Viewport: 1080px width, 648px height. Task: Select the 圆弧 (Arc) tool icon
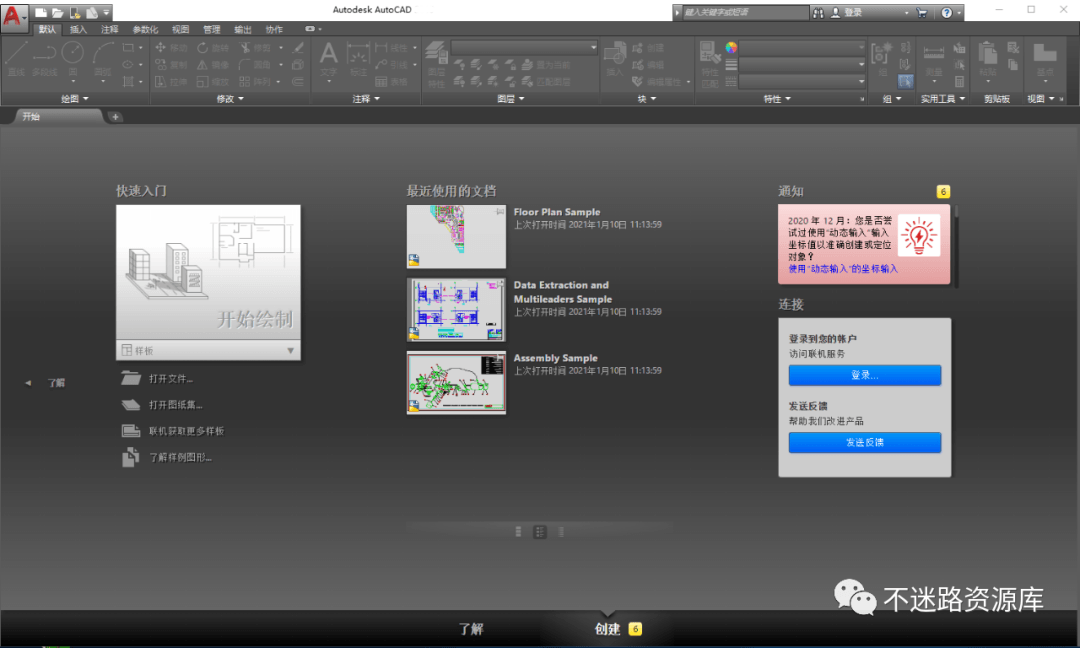tap(103, 52)
